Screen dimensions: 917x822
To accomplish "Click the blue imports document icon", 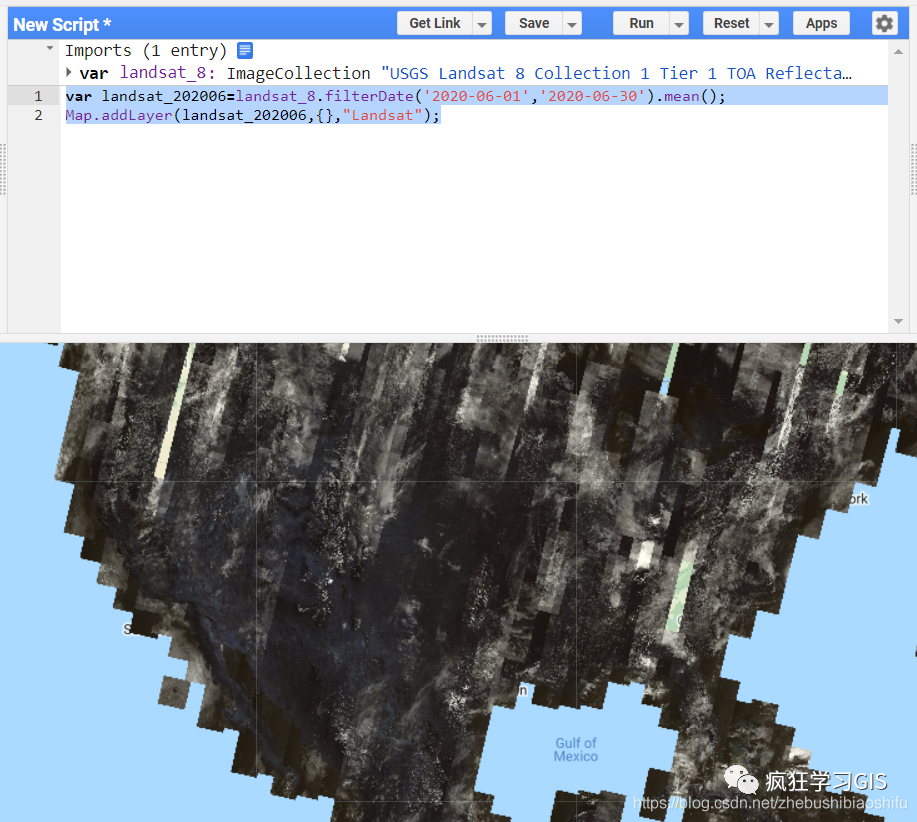I will (245, 51).
